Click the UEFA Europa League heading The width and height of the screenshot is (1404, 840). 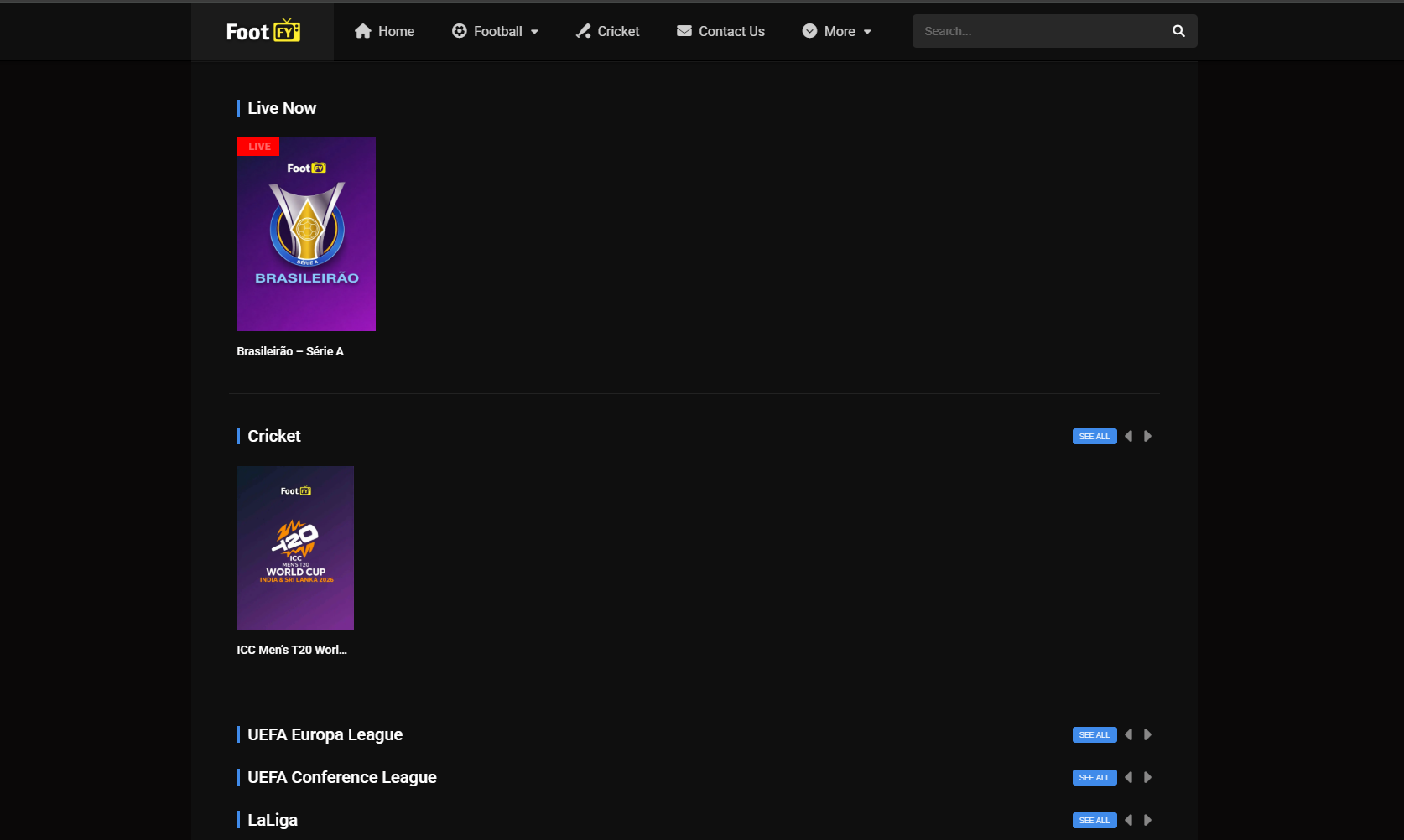[325, 734]
